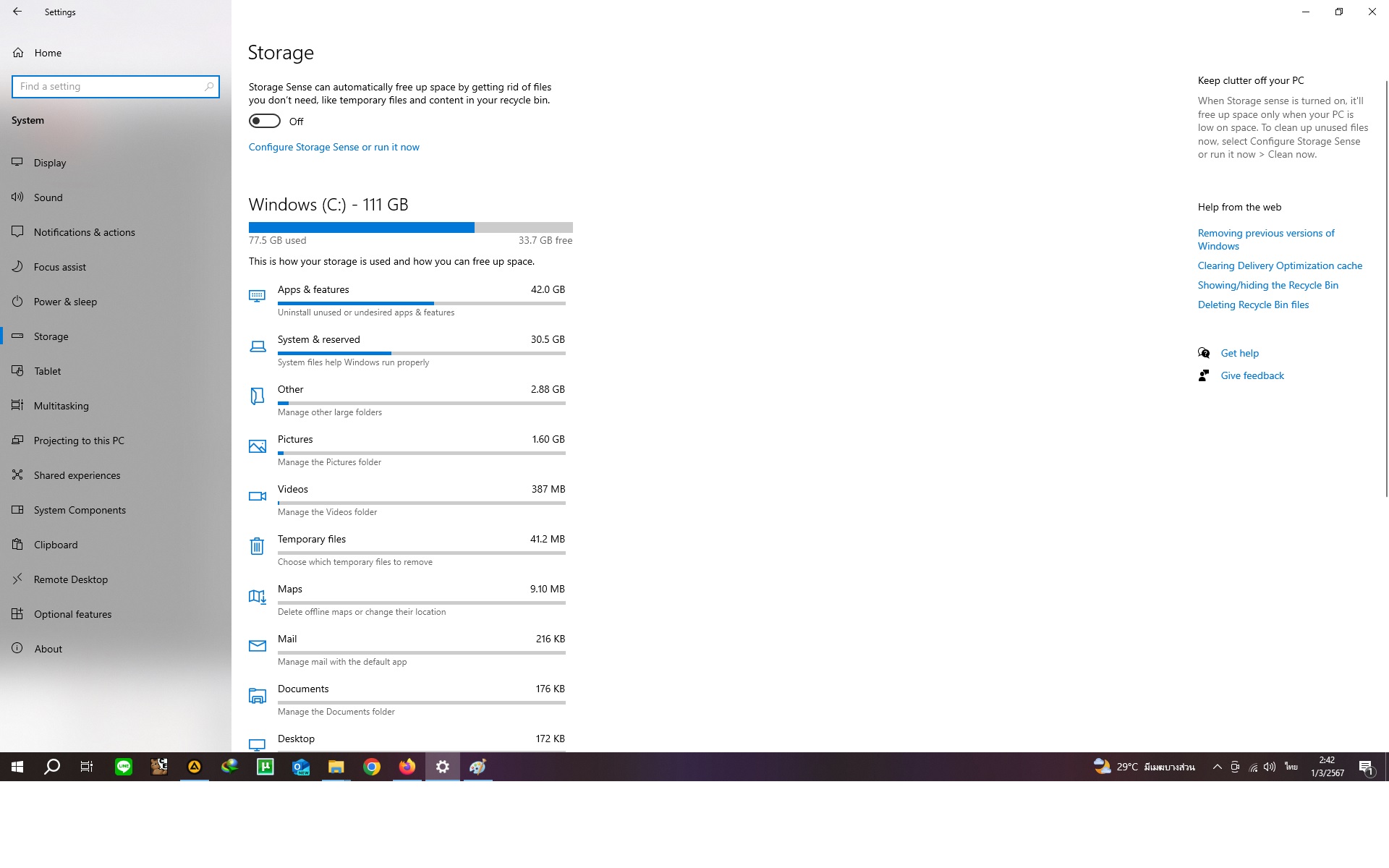This screenshot has width=1389, height=868.
Task: Open Focus assist page
Action: [116, 267]
